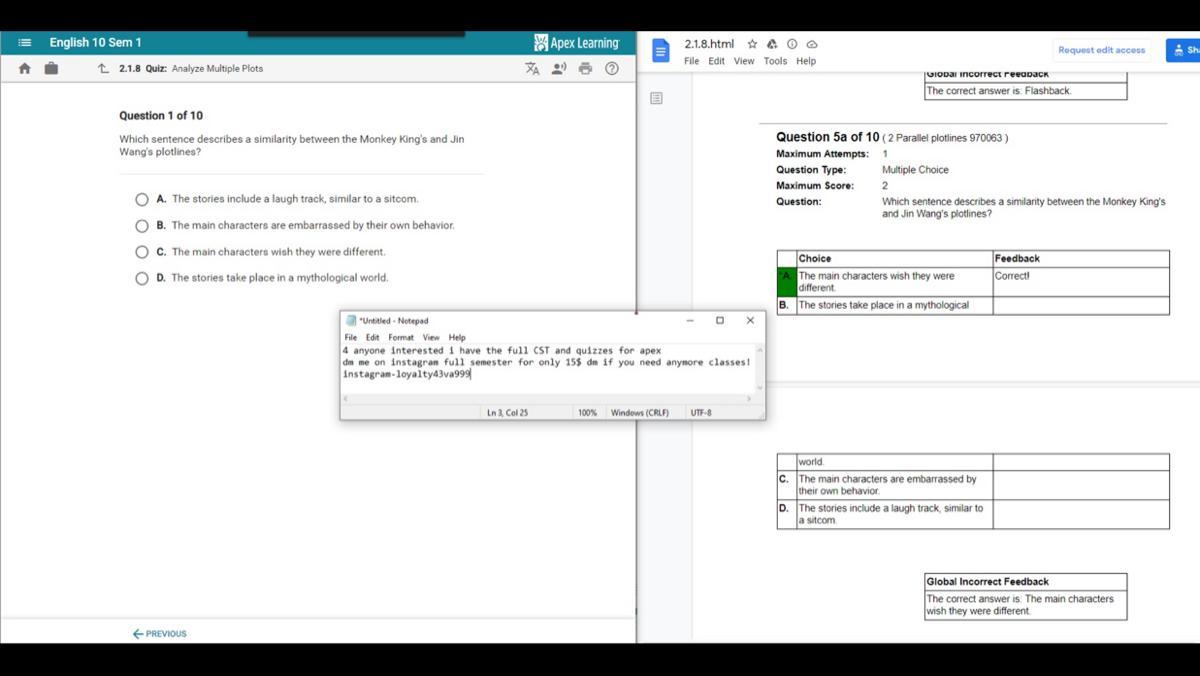Image resolution: width=1200 pixels, height=676 pixels.
Task: Click the Notepad horizontal scrollbar
Action: tap(548, 398)
